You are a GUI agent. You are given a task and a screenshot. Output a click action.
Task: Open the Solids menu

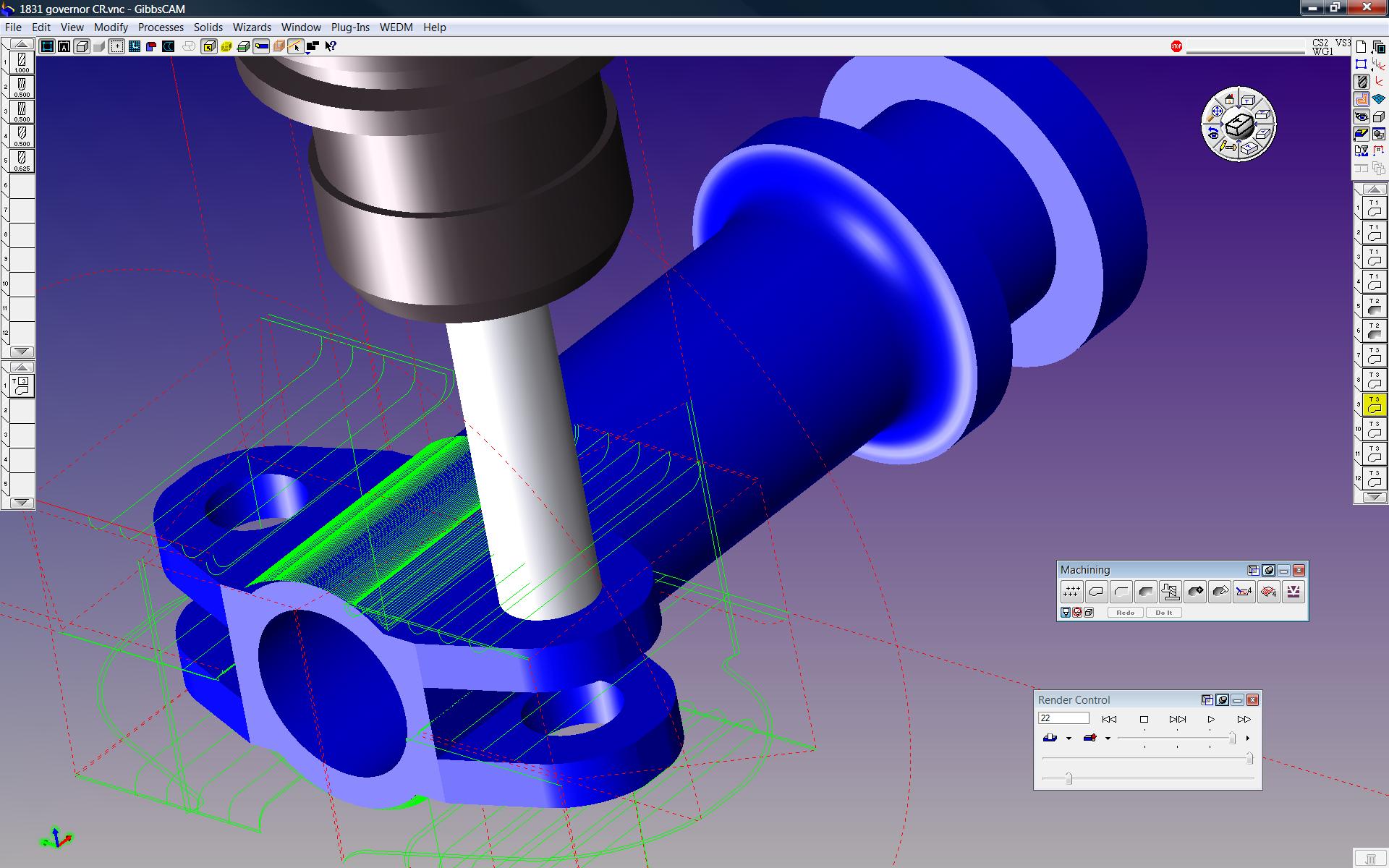point(208,27)
